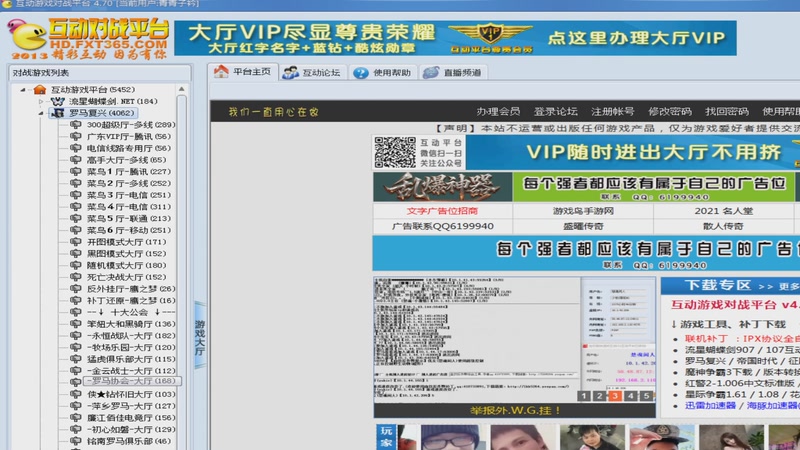The height and width of the screenshot is (450, 800).
Task: Open the 散人传奇 link
Action: point(723,226)
